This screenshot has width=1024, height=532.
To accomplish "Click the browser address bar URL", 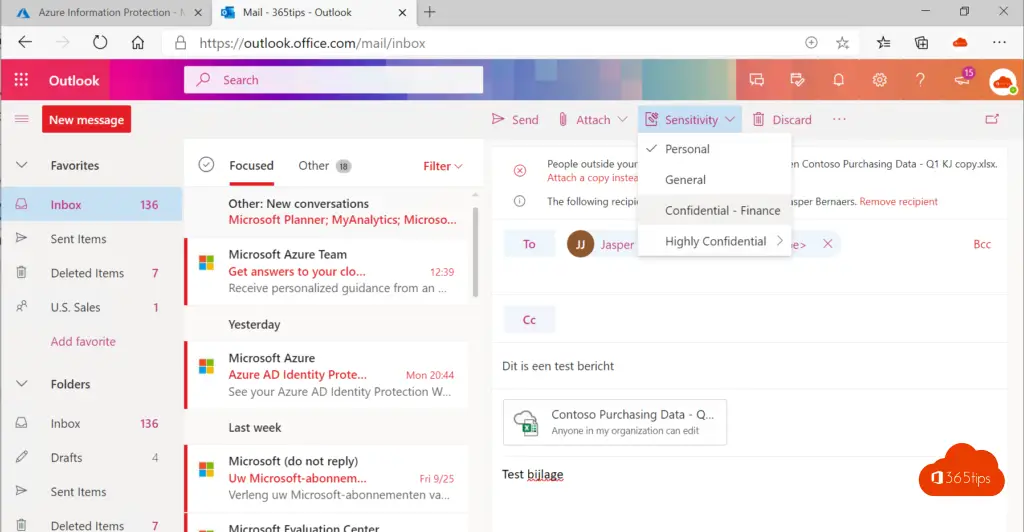I will pos(312,43).
